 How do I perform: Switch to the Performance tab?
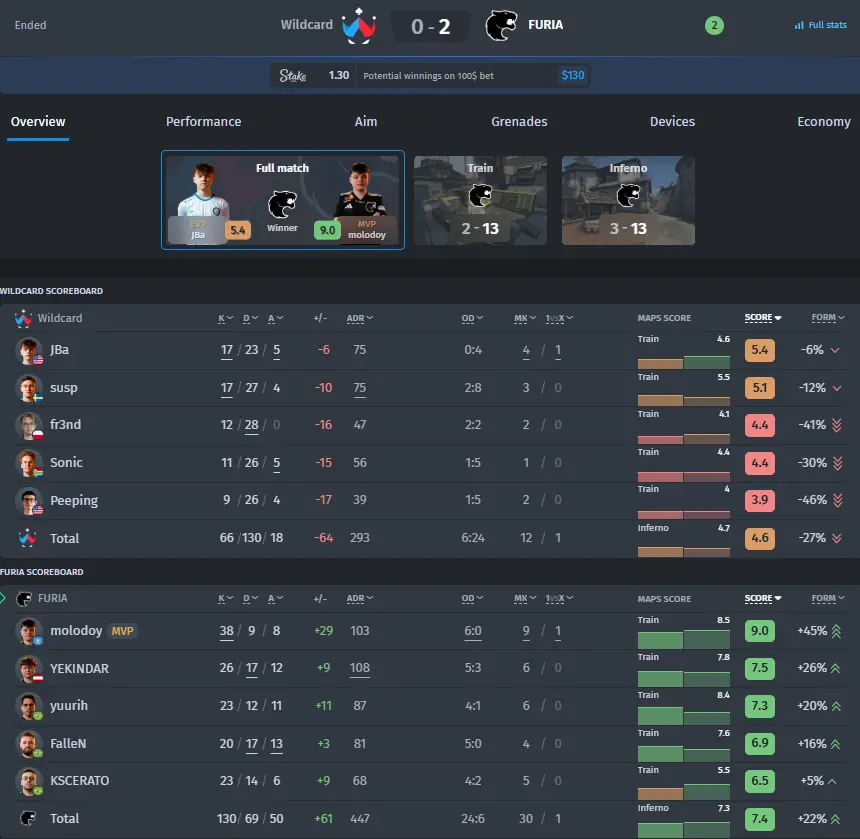click(x=203, y=122)
